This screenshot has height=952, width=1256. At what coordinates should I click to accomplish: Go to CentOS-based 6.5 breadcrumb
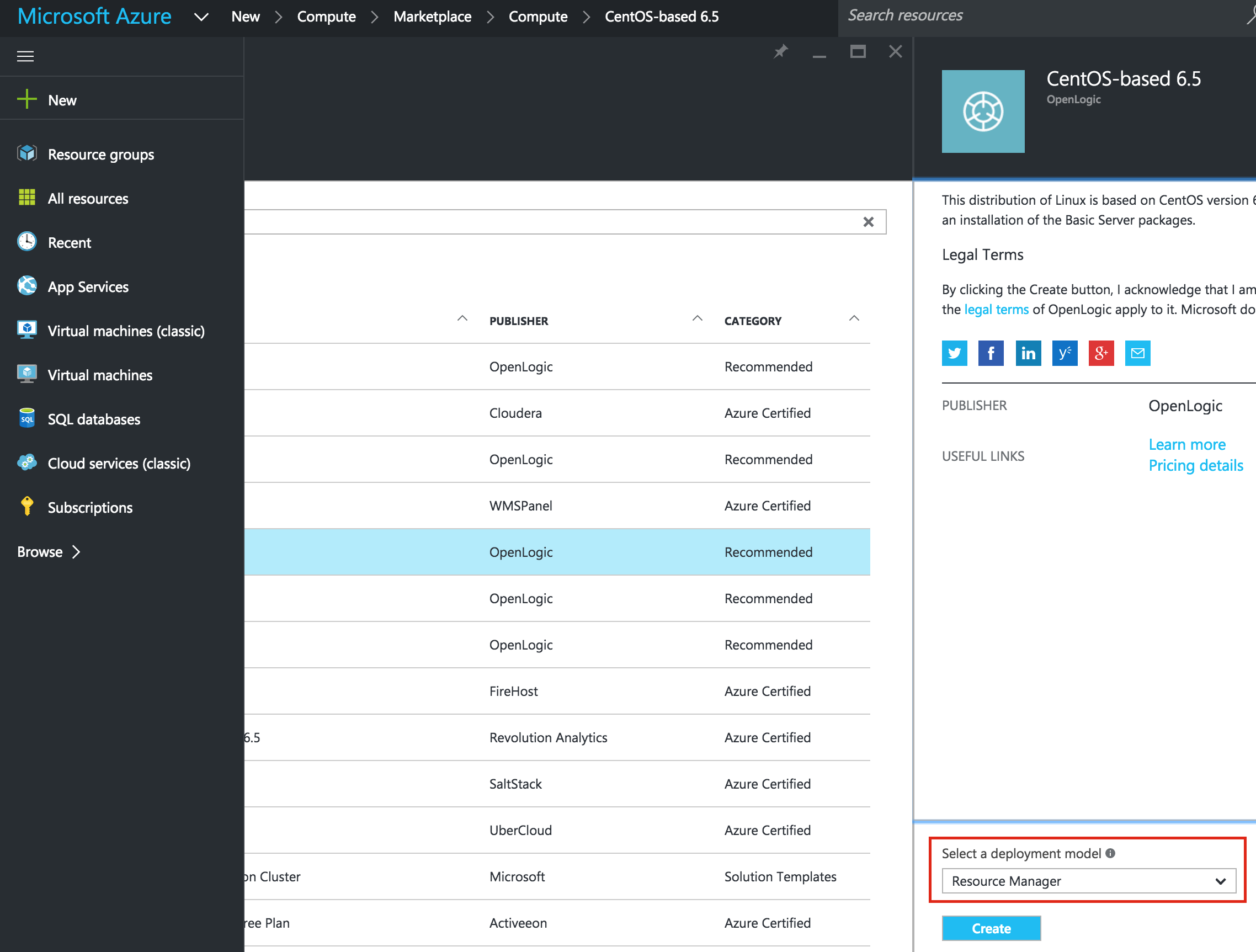[x=662, y=17]
